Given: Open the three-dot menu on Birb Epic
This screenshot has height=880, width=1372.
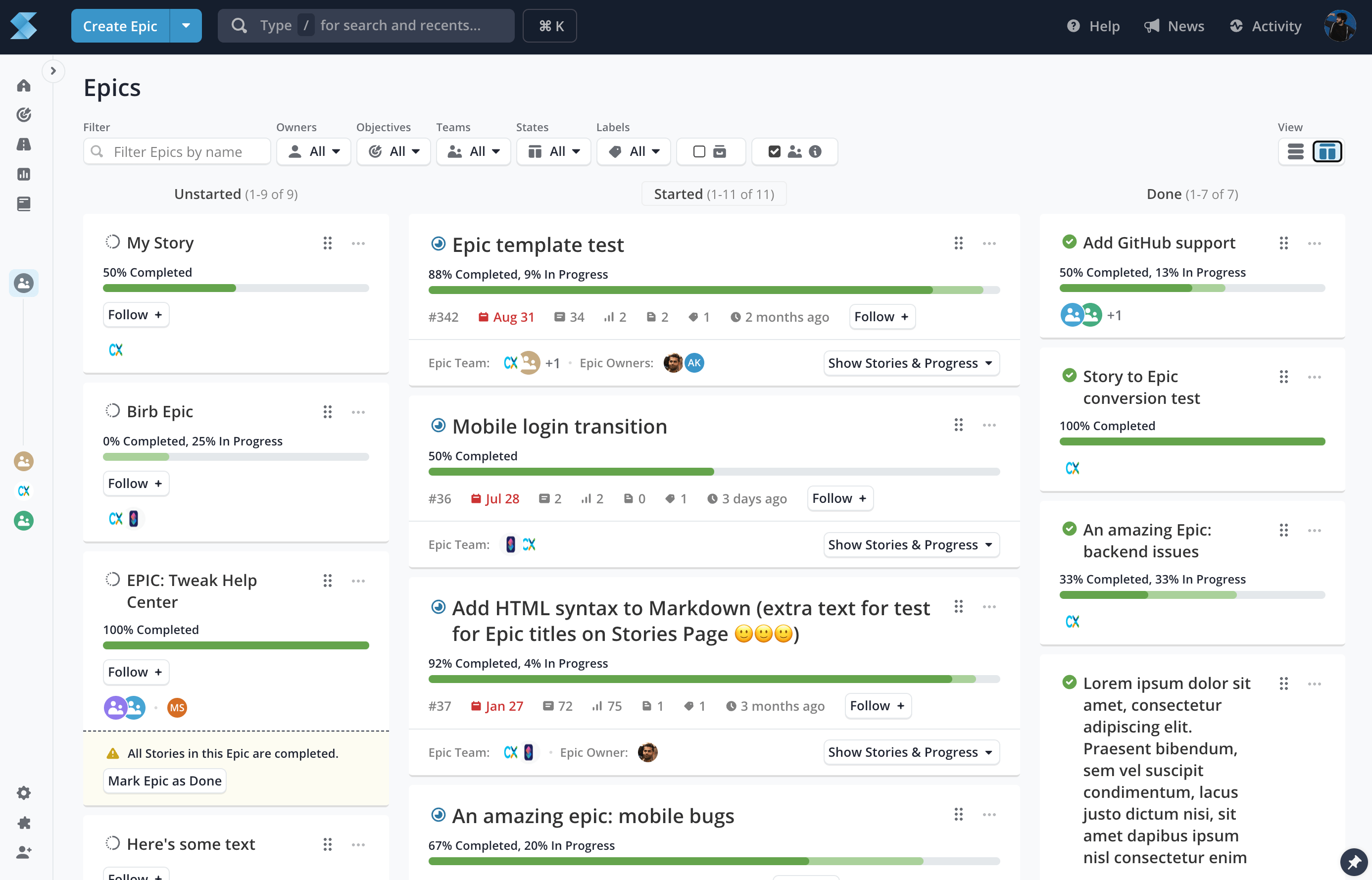Looking at the screenshot, I should tap(358, 412).
